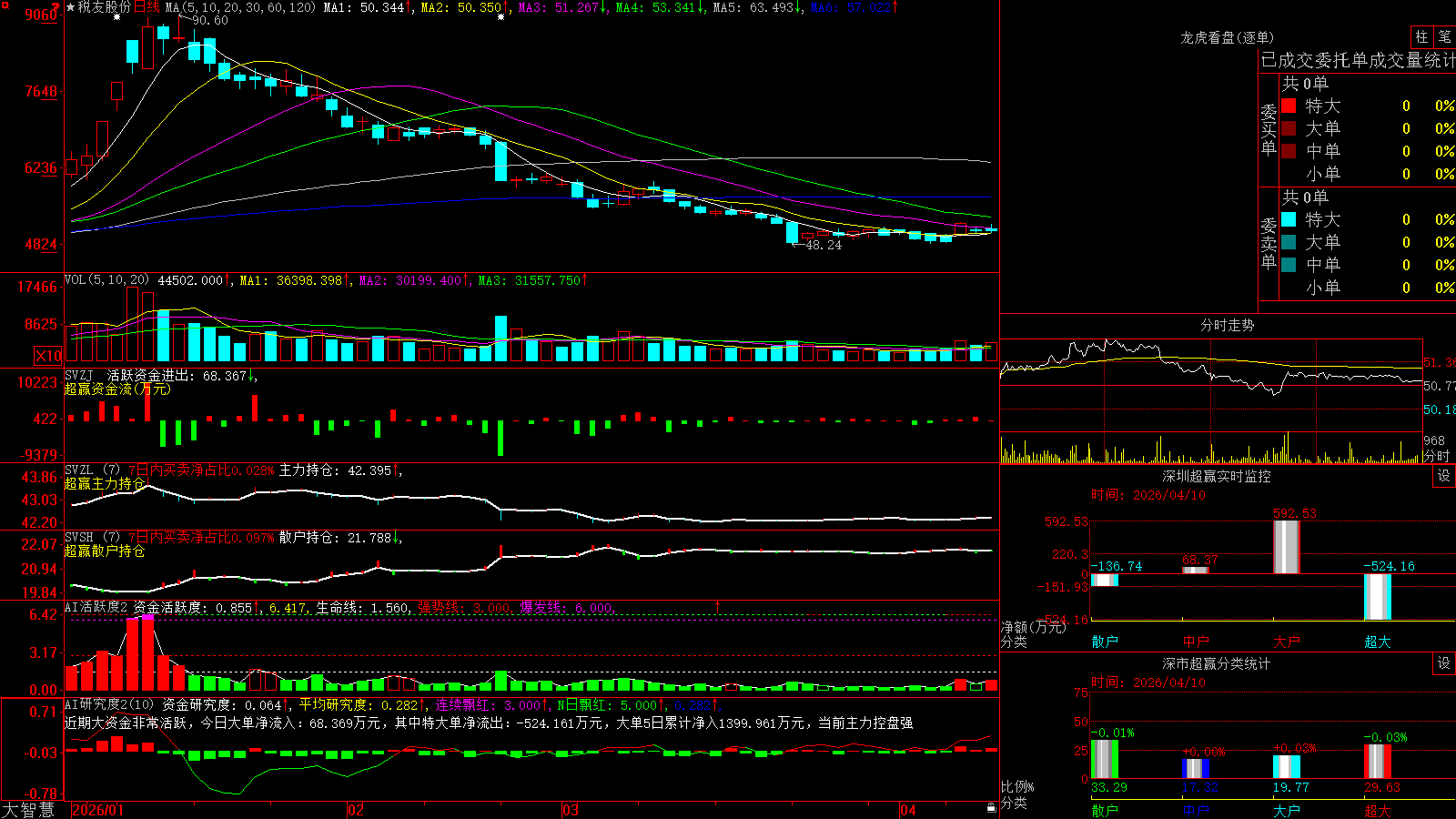Click the 连续飘红: 3.000 readout
The height and width of the screenshot is (819, 1456).
click(x=488, y=704)
